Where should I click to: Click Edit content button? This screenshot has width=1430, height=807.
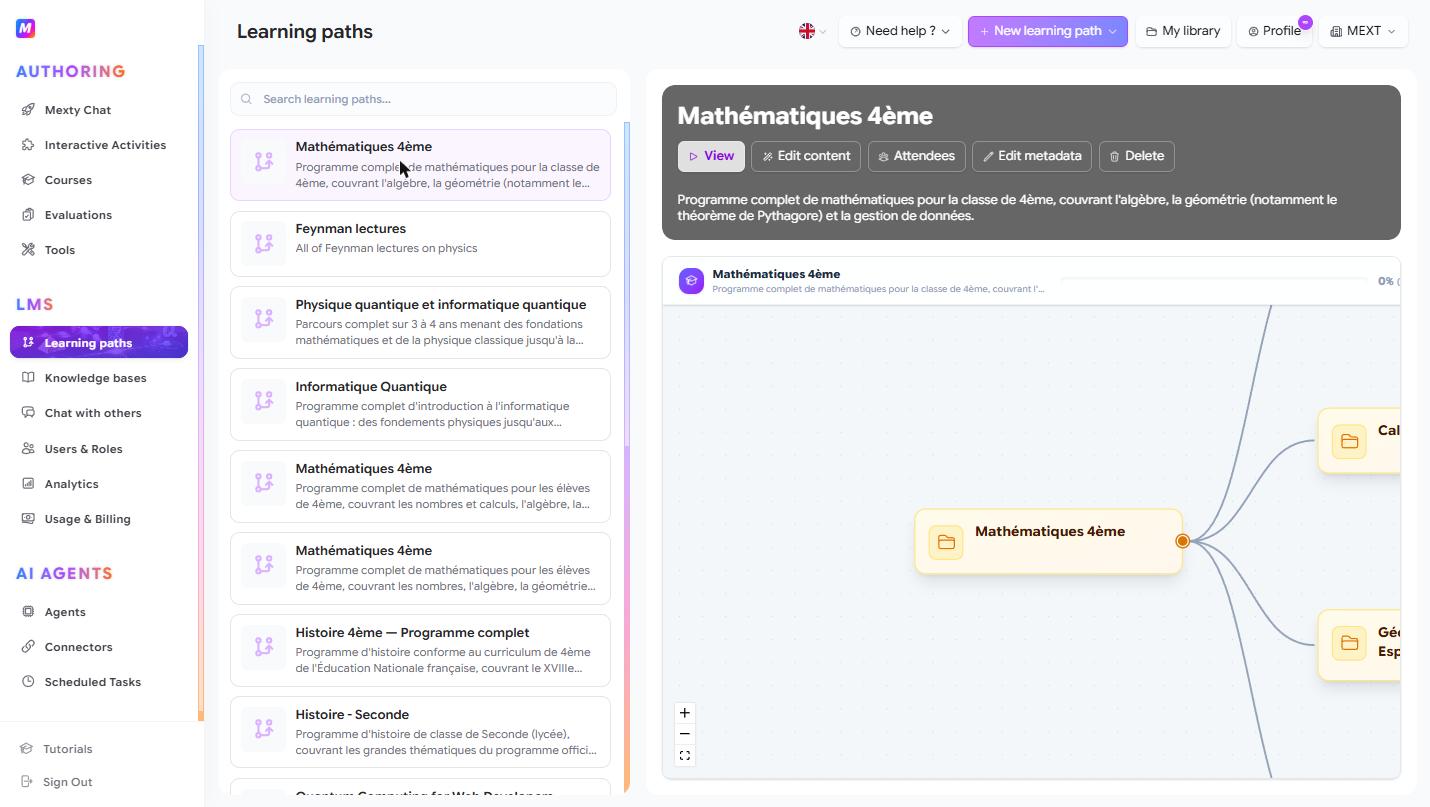point(806,156)
